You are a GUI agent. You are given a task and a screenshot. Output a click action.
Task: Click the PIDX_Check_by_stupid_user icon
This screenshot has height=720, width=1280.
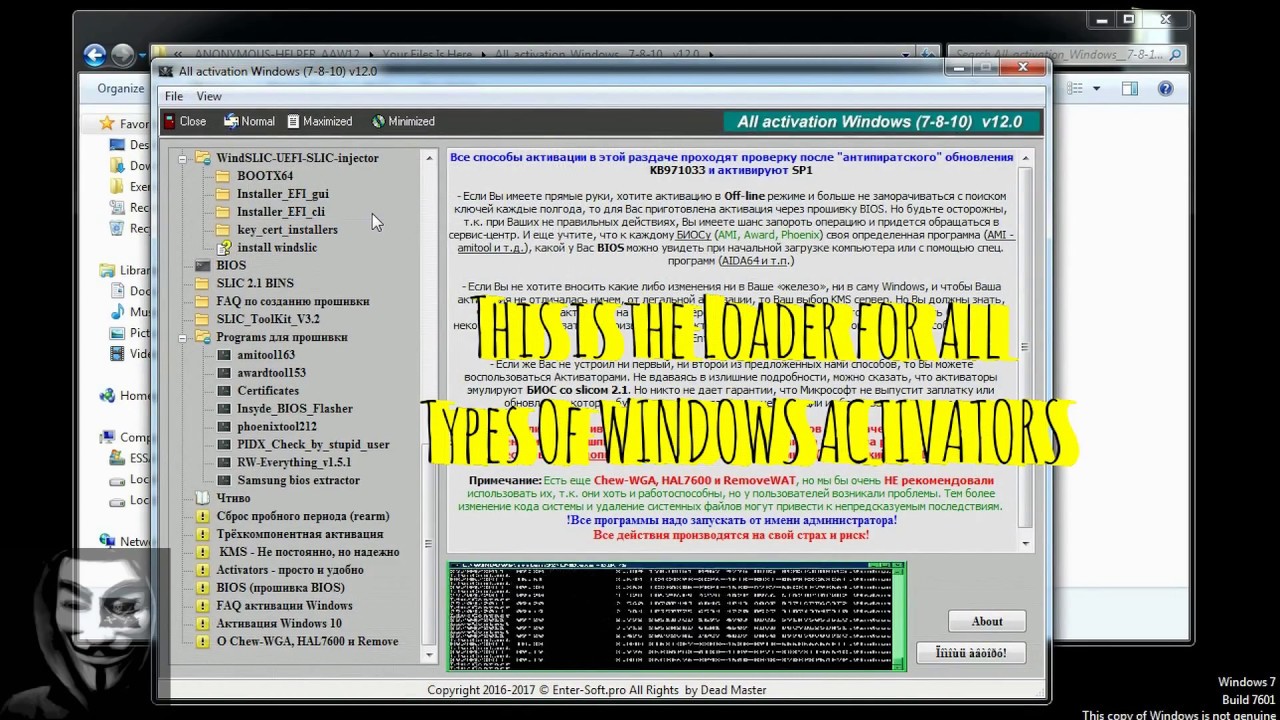[x=223, y=445]
